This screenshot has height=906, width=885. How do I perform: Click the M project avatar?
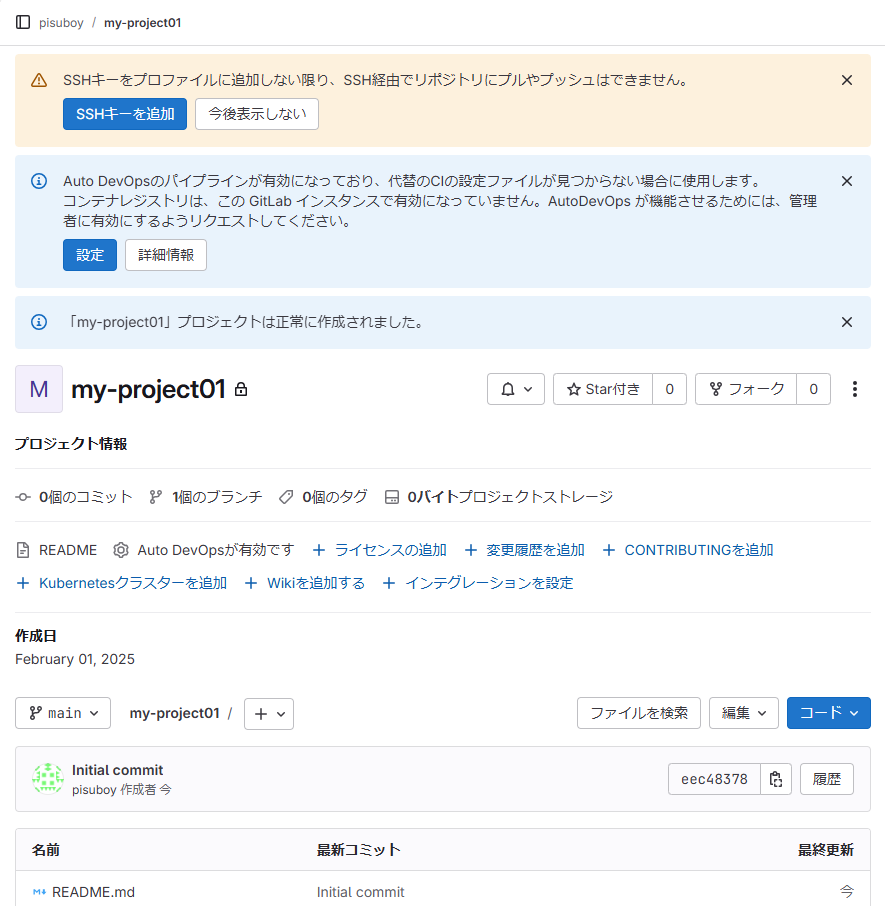39,389
